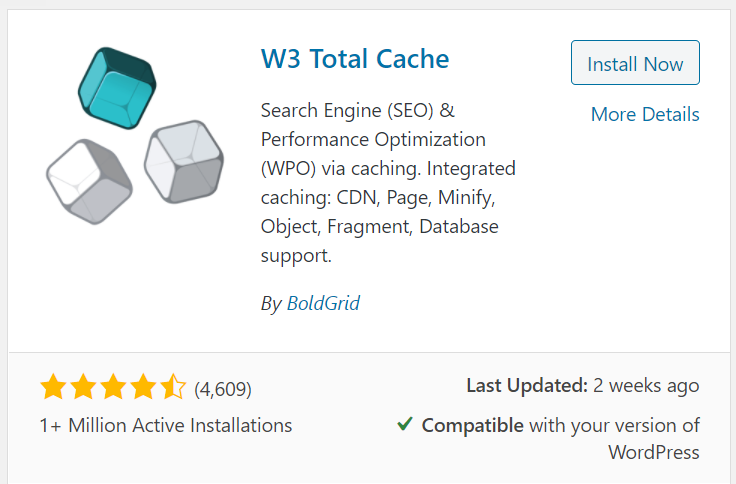Click the gray cube at logo's right

184,161
